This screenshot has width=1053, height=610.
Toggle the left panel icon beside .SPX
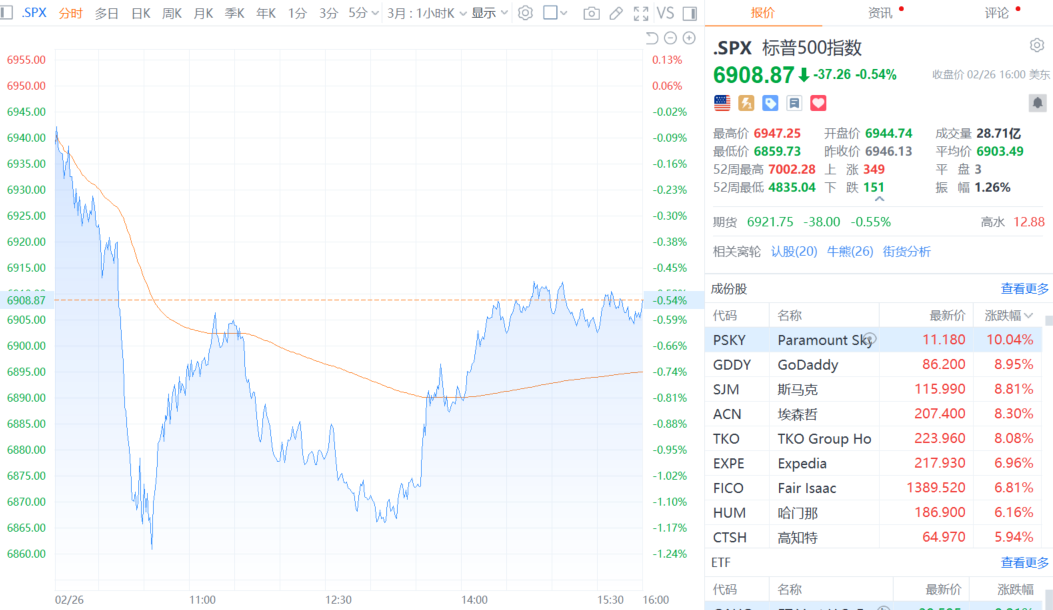pos(9,13)
